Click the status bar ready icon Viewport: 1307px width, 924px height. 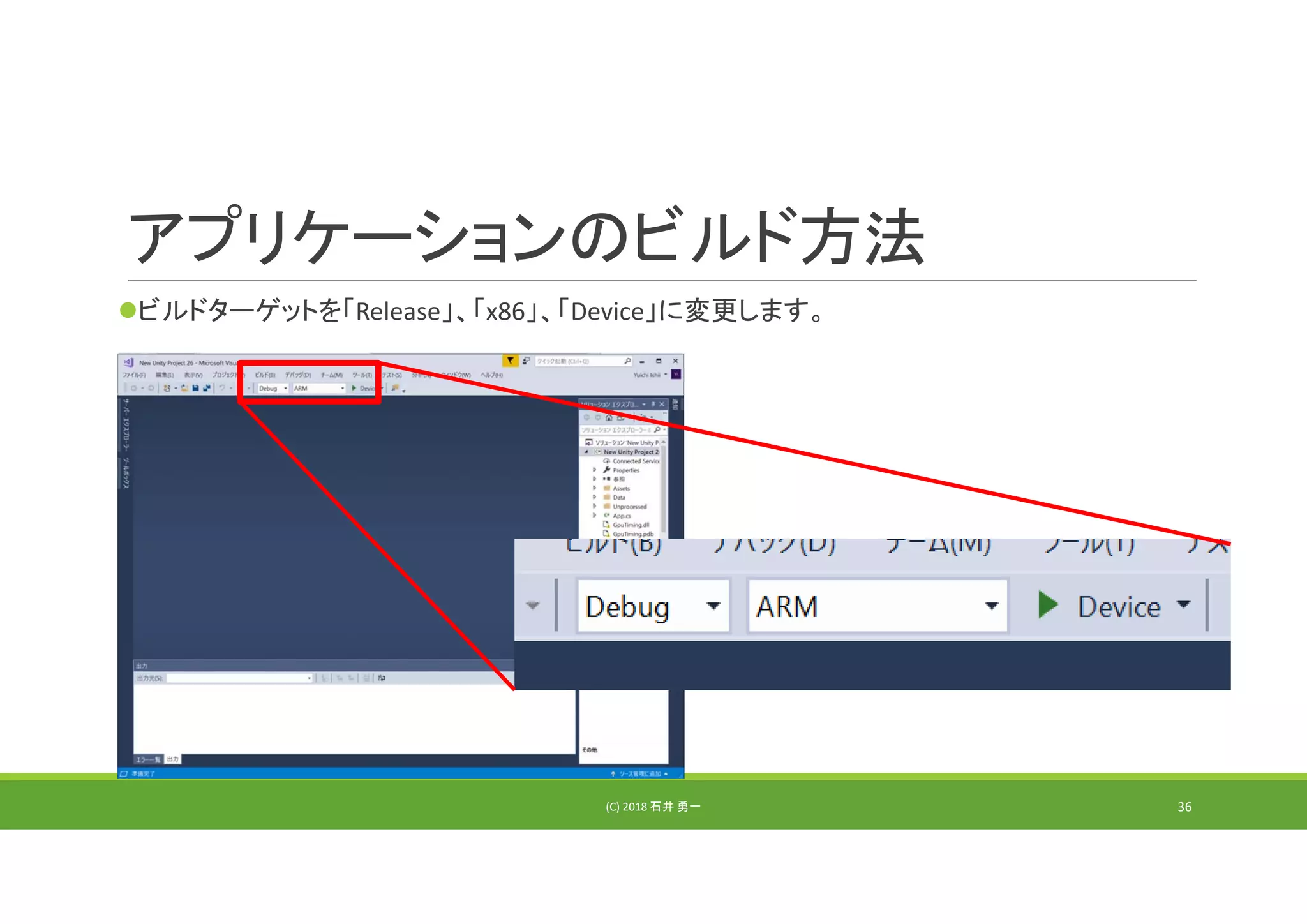click(x=124, y=773)
